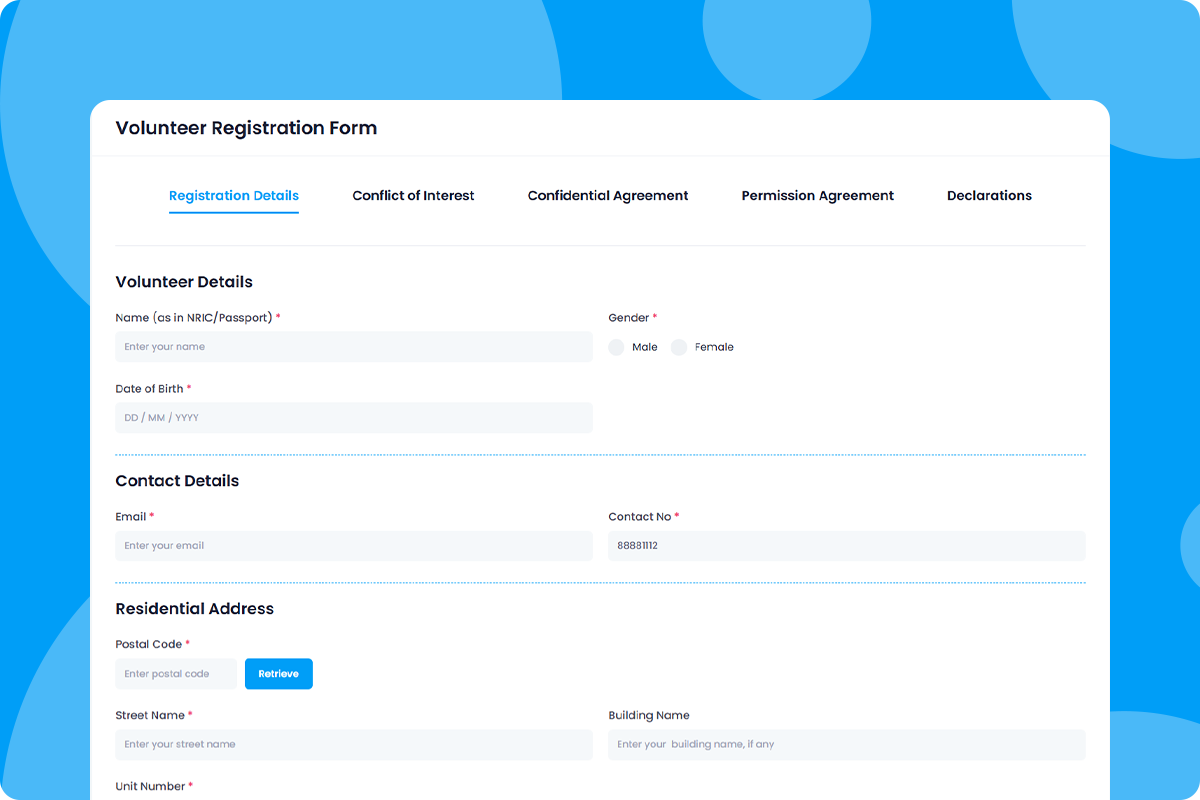Focus the Email input field
Image resolution: width=1200 pixels, height=800 pixels.
coord(354,546)
